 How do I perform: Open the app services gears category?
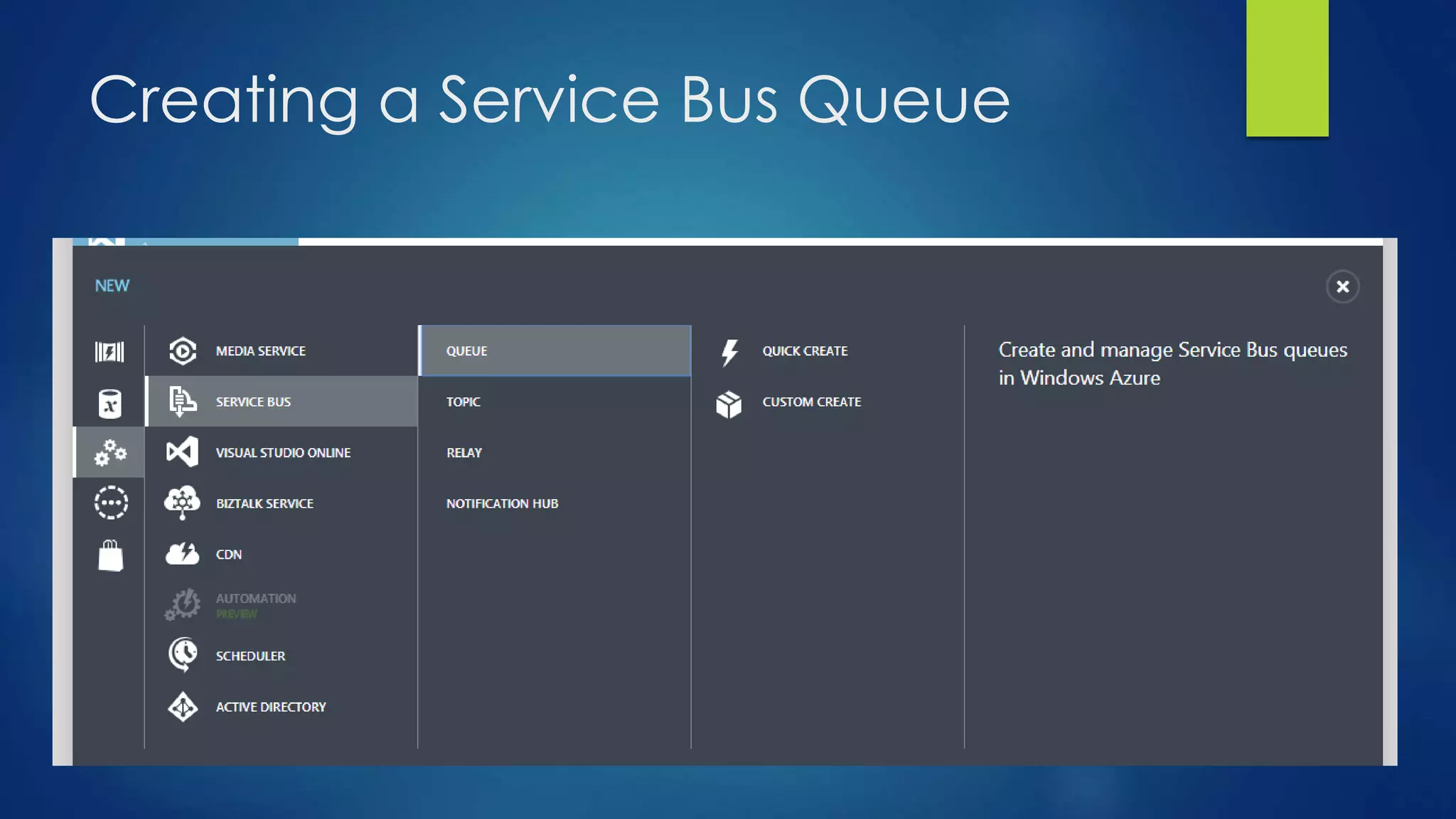tap(110, 452)
